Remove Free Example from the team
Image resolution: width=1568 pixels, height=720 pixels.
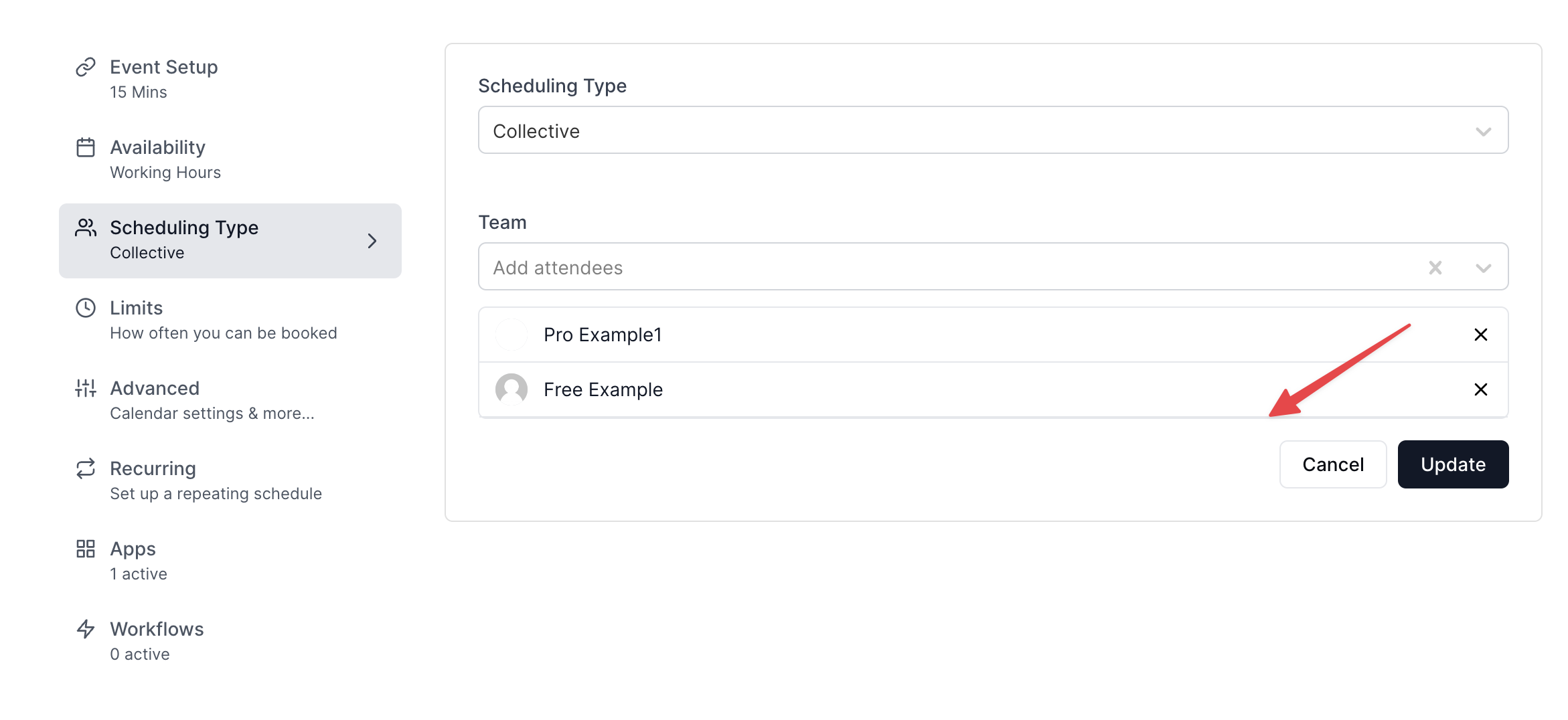click(1480, 389)
